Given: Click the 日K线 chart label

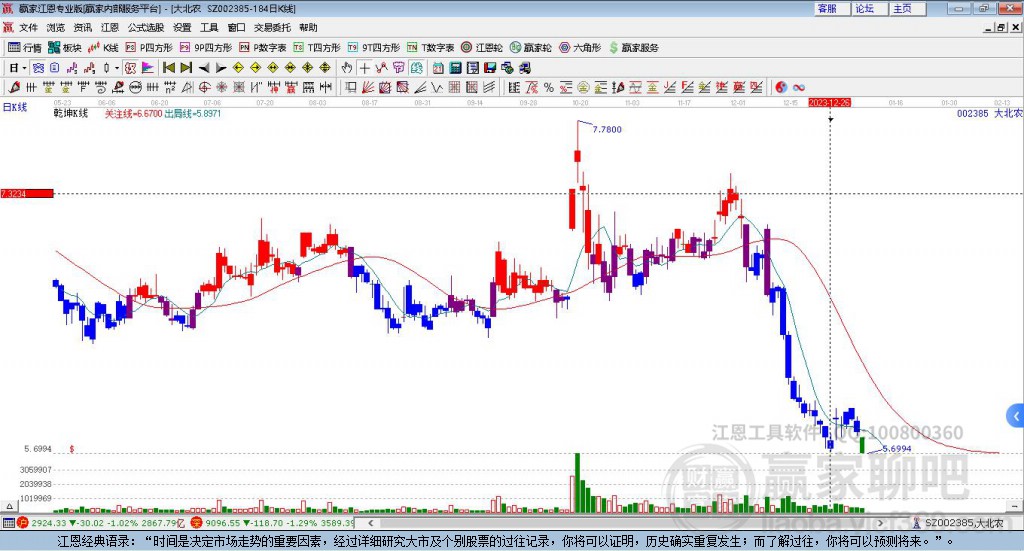Looking at the screenshot, I should 14,108.
